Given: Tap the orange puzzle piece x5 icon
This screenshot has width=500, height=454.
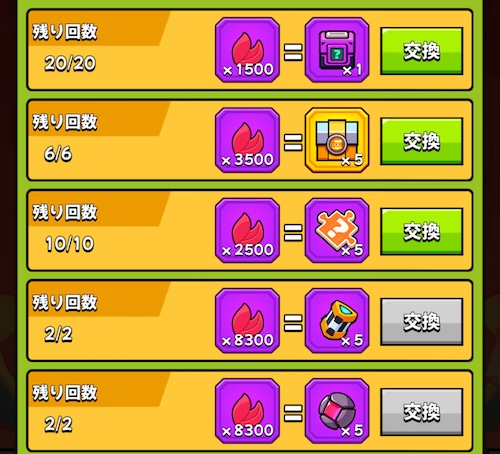Looking at the screenshot, I should [337, 230].
